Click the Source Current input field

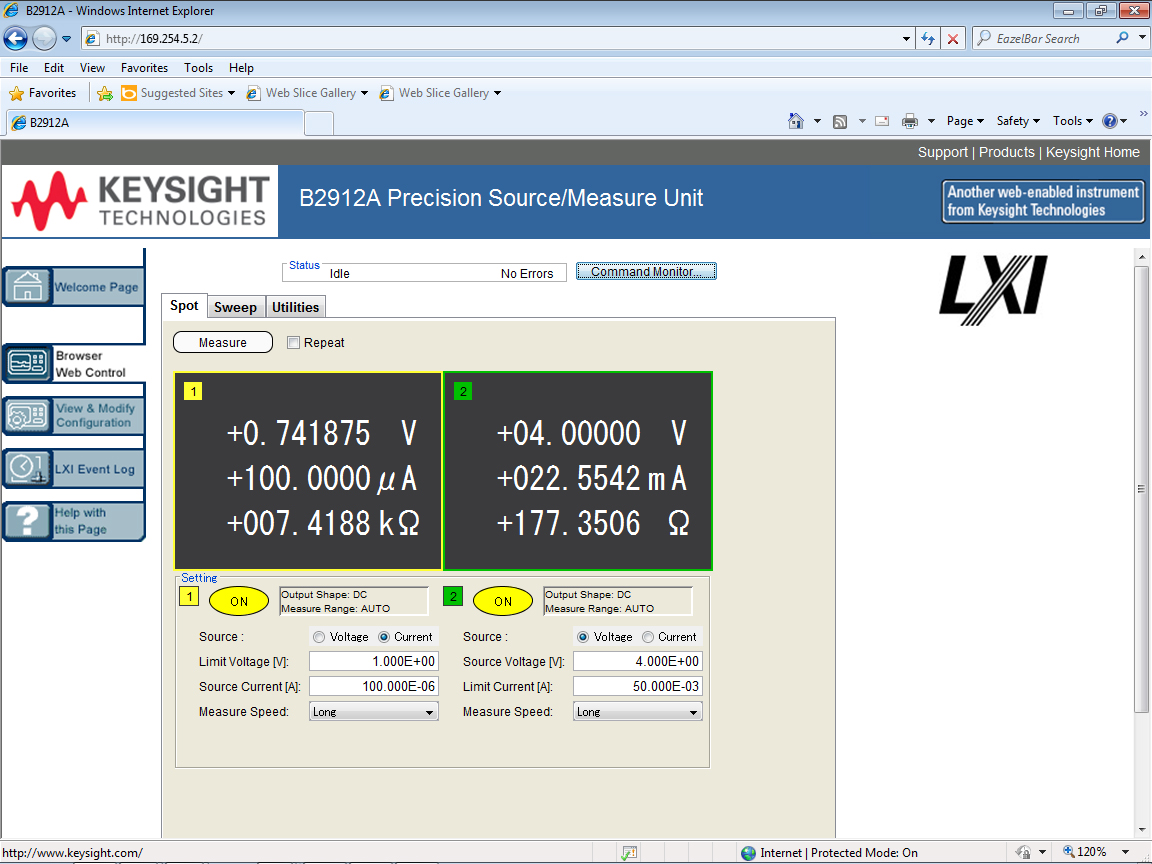coord(373,686)
